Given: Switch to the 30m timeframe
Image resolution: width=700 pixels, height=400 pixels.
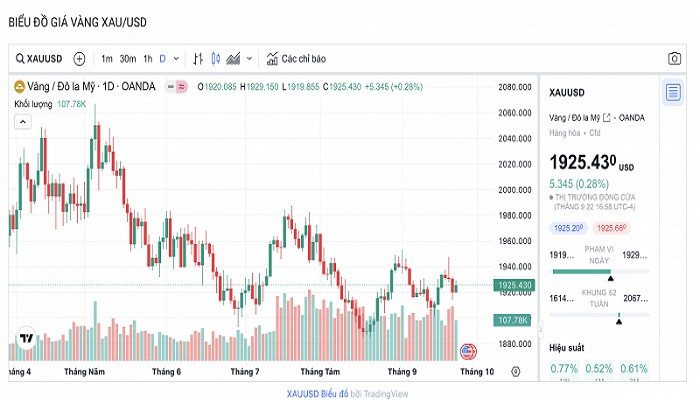Looking at the screenshot, I should coord(127,58).
